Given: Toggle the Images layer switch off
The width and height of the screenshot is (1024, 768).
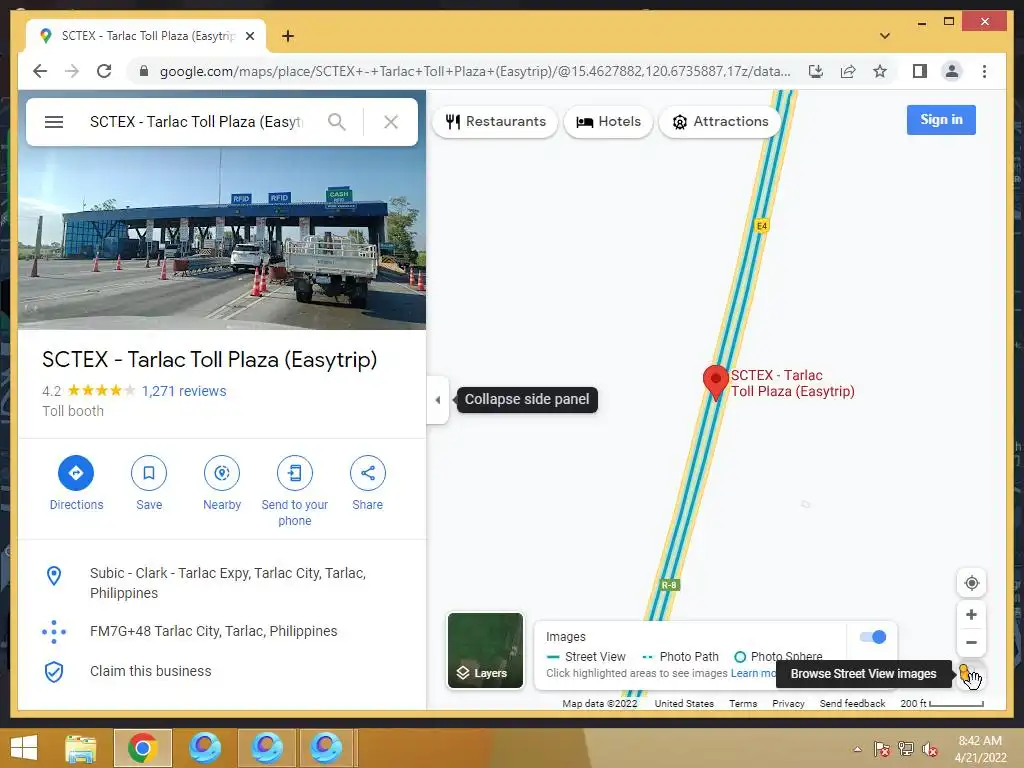Looking at the screenshot, I should tap(872, 637).
